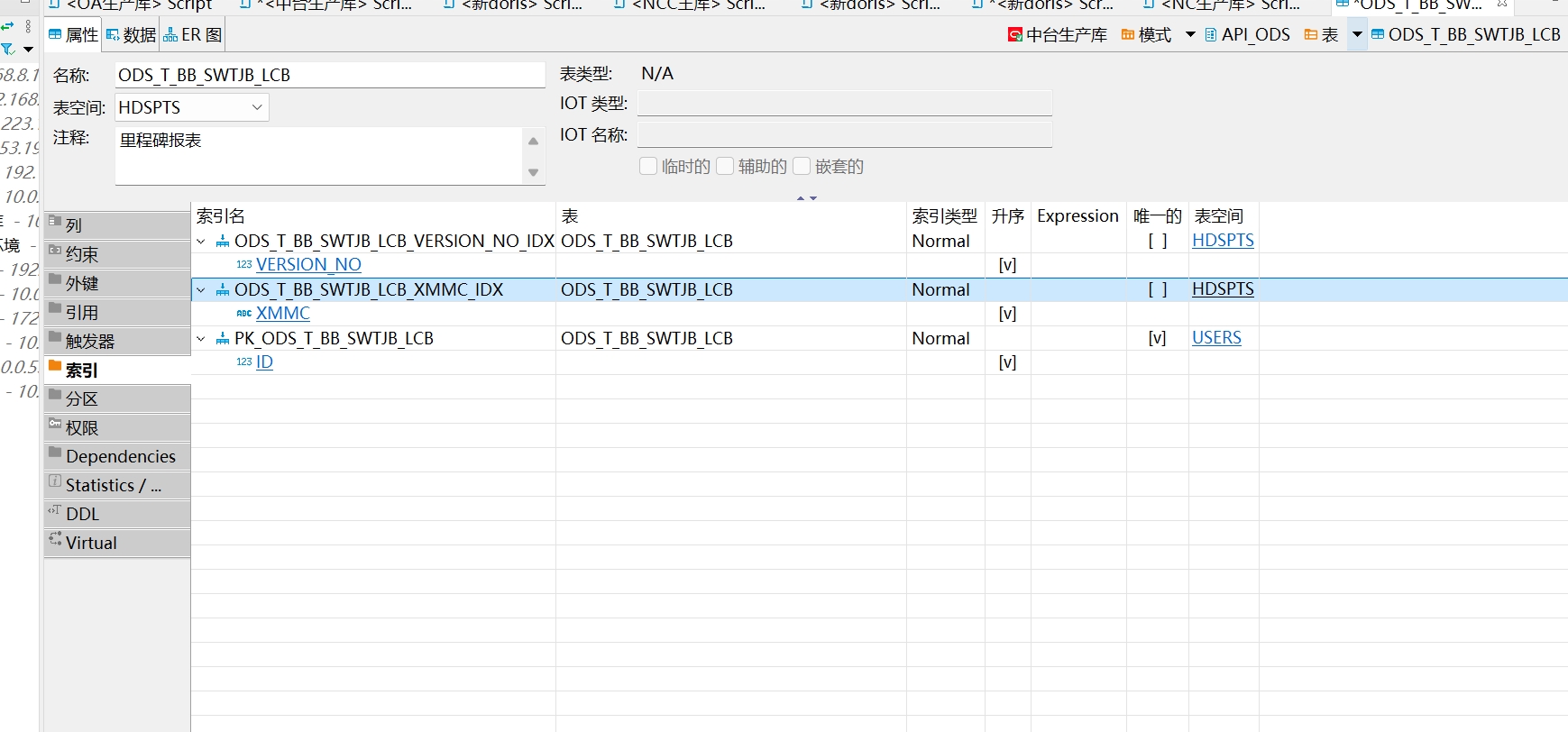Open the DDL side tab
The height and width of the screenshot is (732, 1568).
pyautogui.click(x=117, y=514)
